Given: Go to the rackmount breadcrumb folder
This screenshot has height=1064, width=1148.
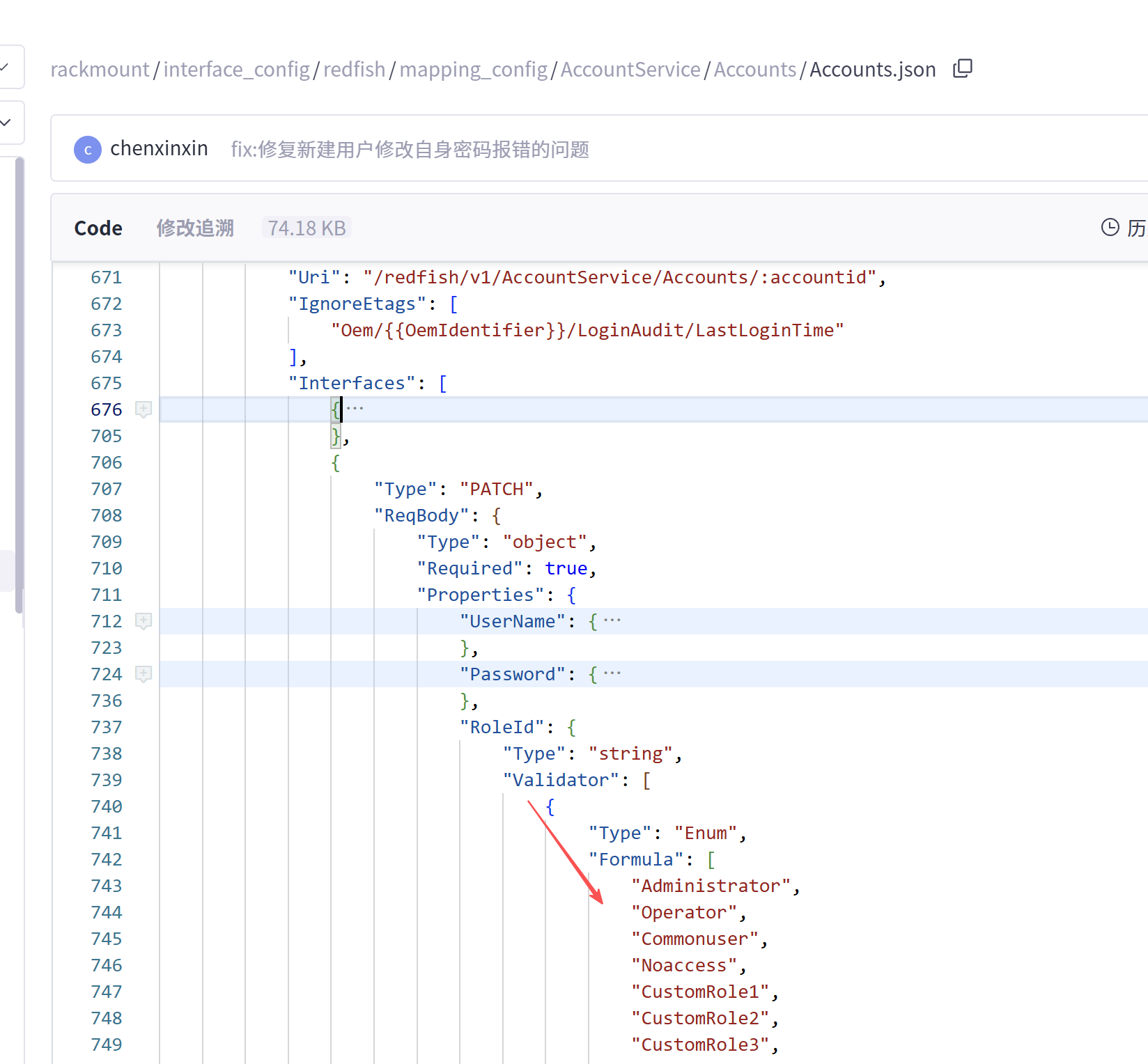Looking at the screenshot, I should tap(100, 70).
